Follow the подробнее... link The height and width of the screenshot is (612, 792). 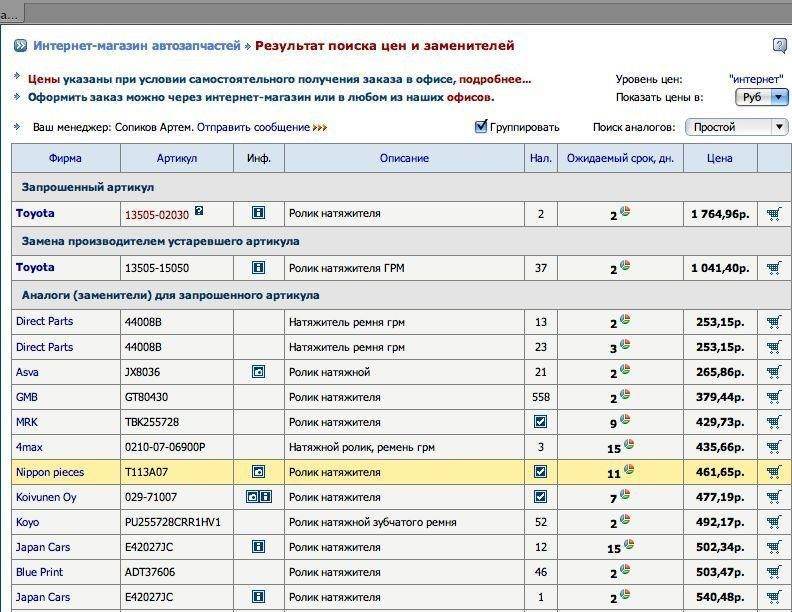(x=495, y=79)
